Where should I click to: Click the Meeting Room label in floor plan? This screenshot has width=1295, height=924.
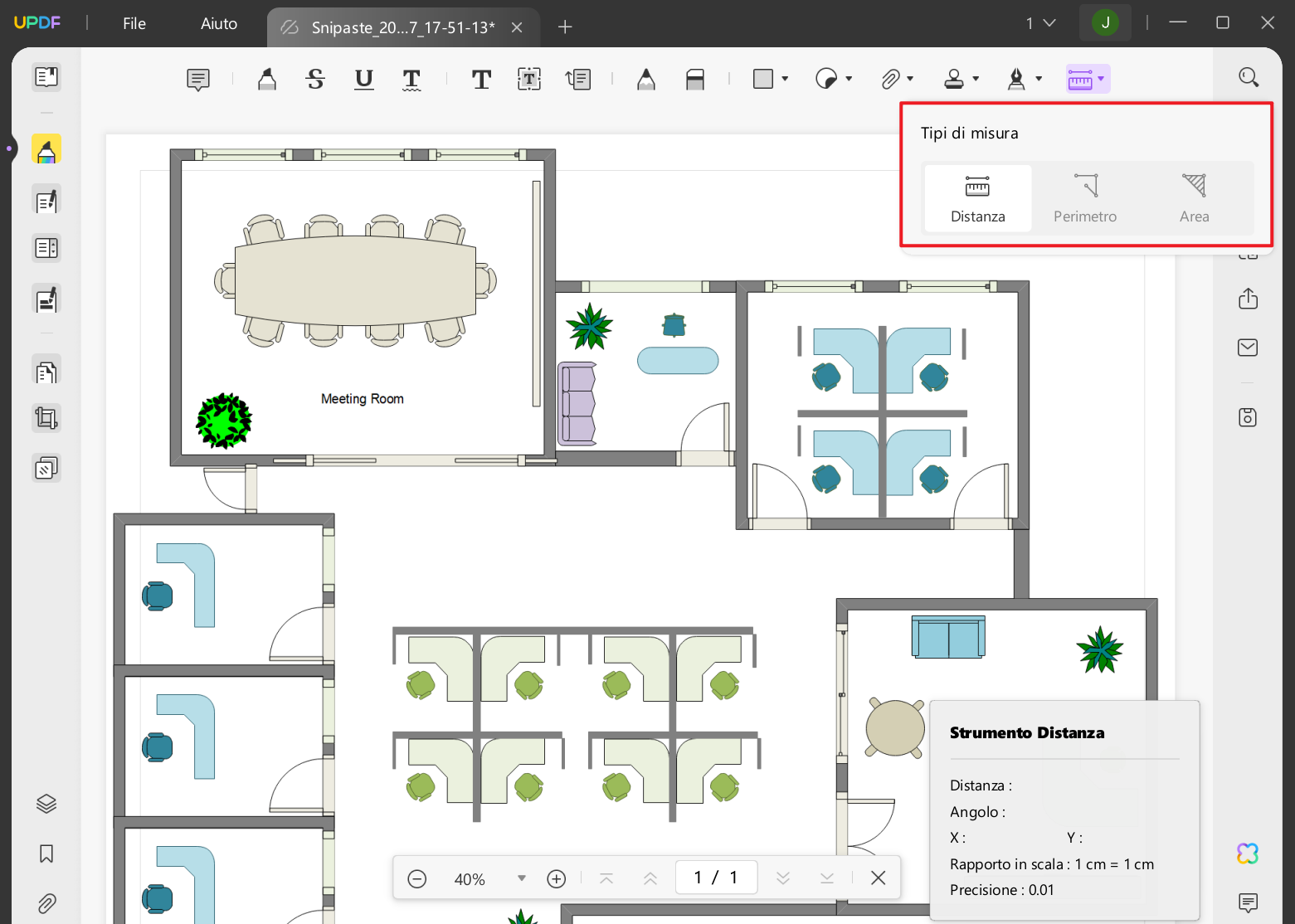click(x=363, y=399)
